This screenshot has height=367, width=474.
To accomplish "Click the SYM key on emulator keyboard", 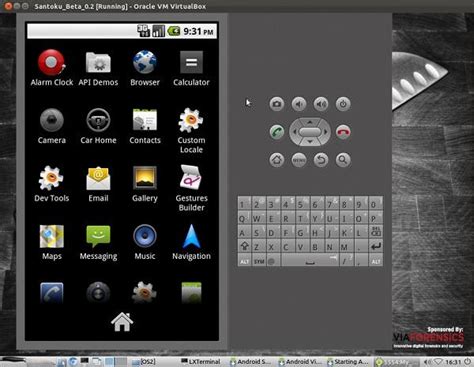I will 259,261.
